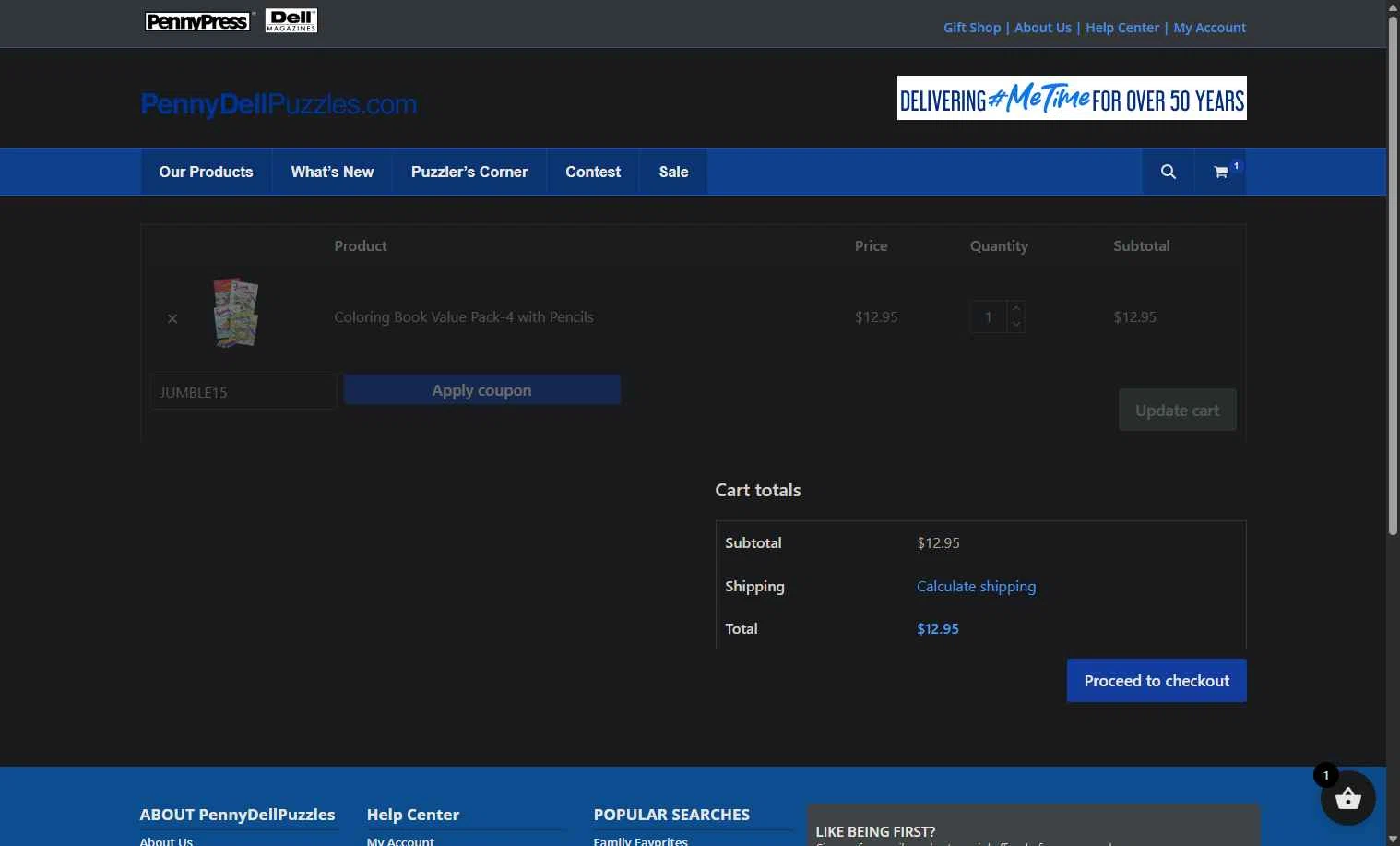Open the Our Products menu

click(206, 172)
